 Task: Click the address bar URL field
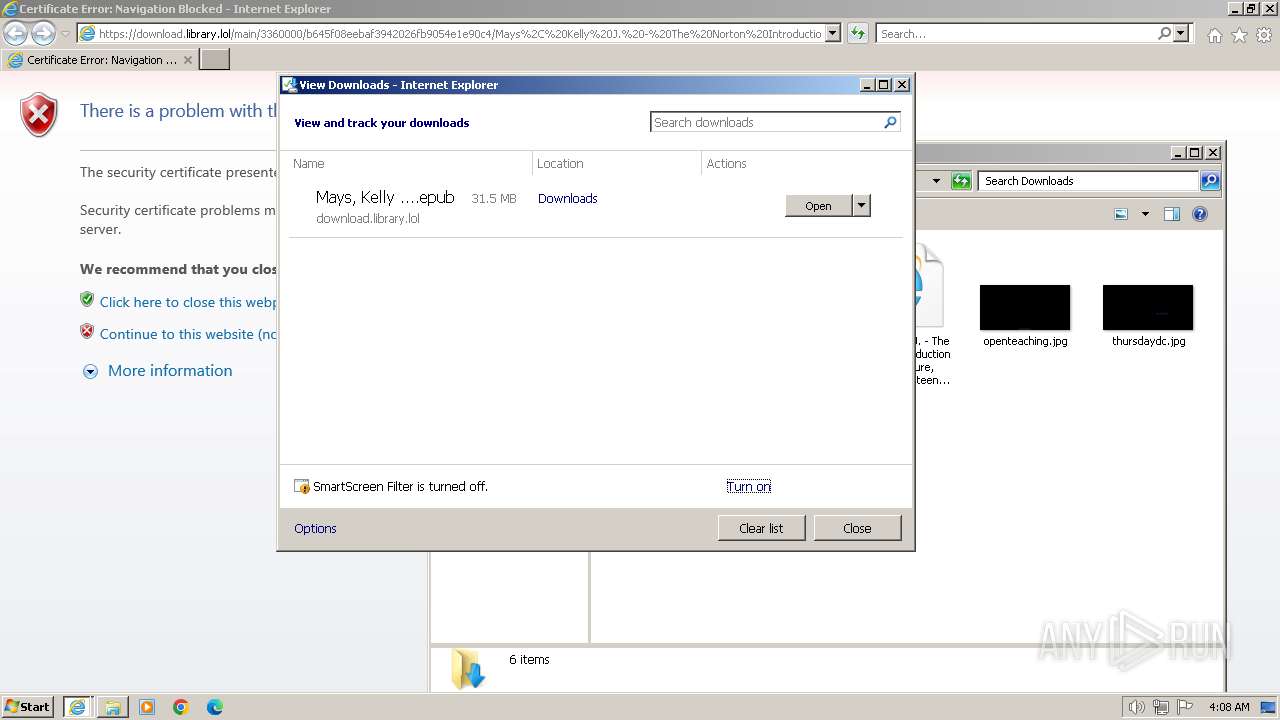click(450, 33)
